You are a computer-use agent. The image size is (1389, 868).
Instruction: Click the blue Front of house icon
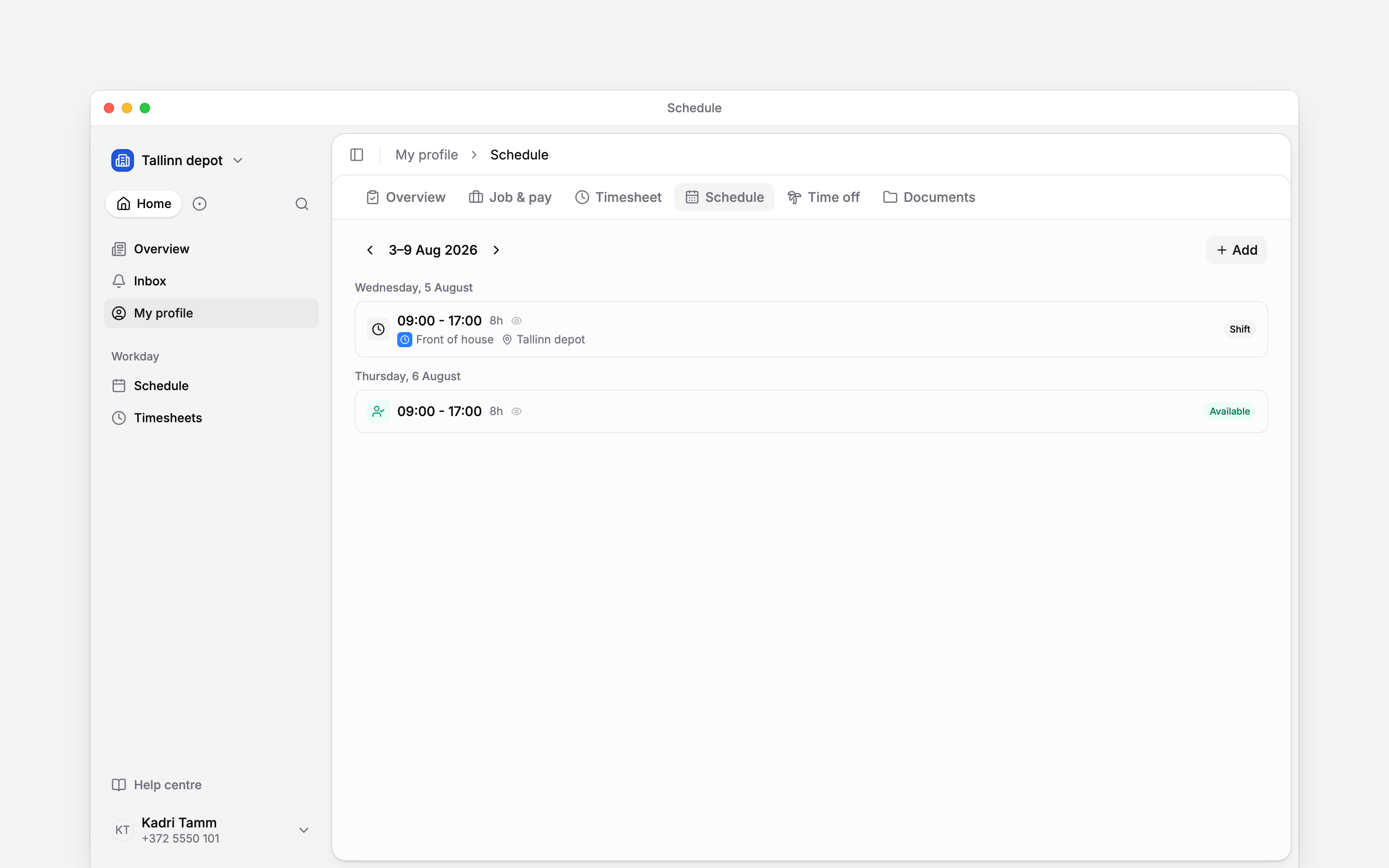click(x=405, y=340)
